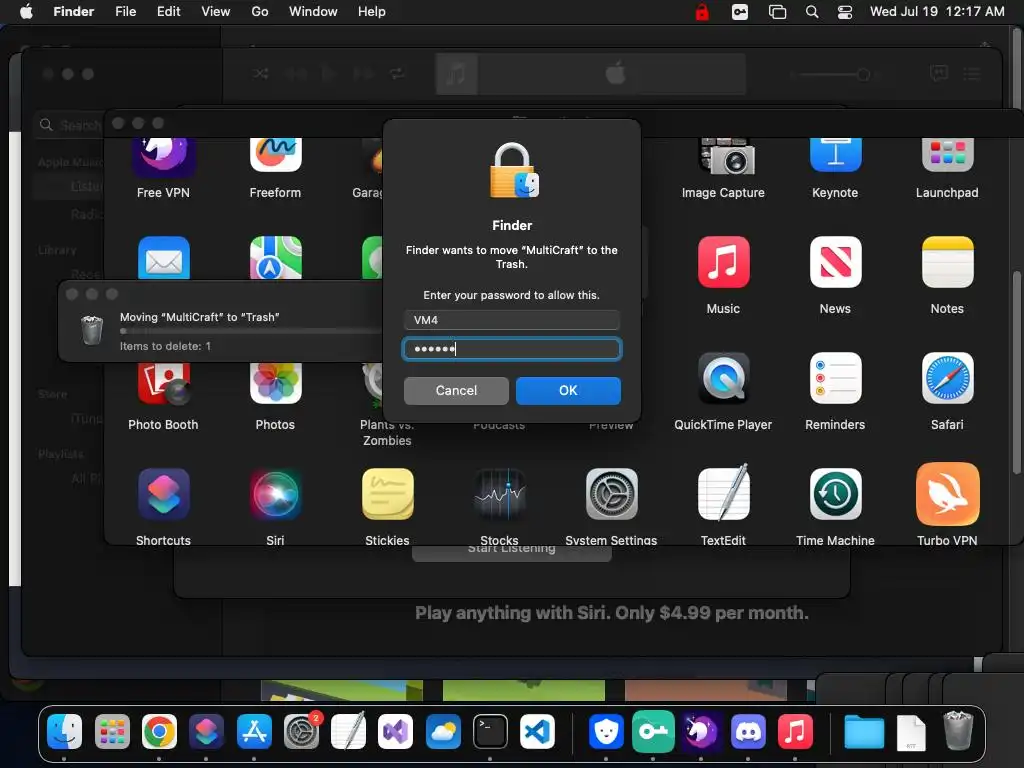Image resolution: width=1024 pixels, height=768 pixels.
Task: Open Google Chrome from the Dock
Action: click(159, 731)
